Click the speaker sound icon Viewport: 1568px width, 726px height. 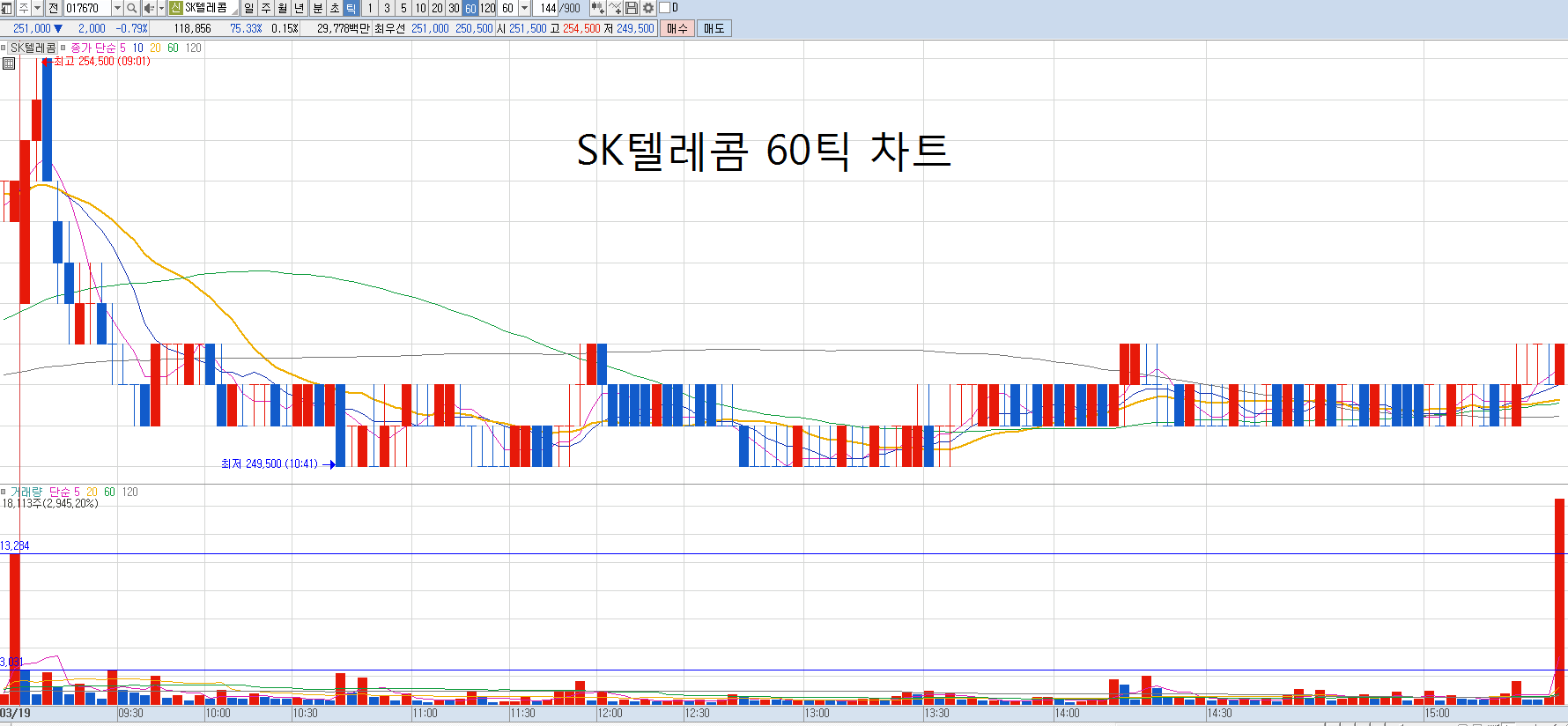tap(149, 8)
